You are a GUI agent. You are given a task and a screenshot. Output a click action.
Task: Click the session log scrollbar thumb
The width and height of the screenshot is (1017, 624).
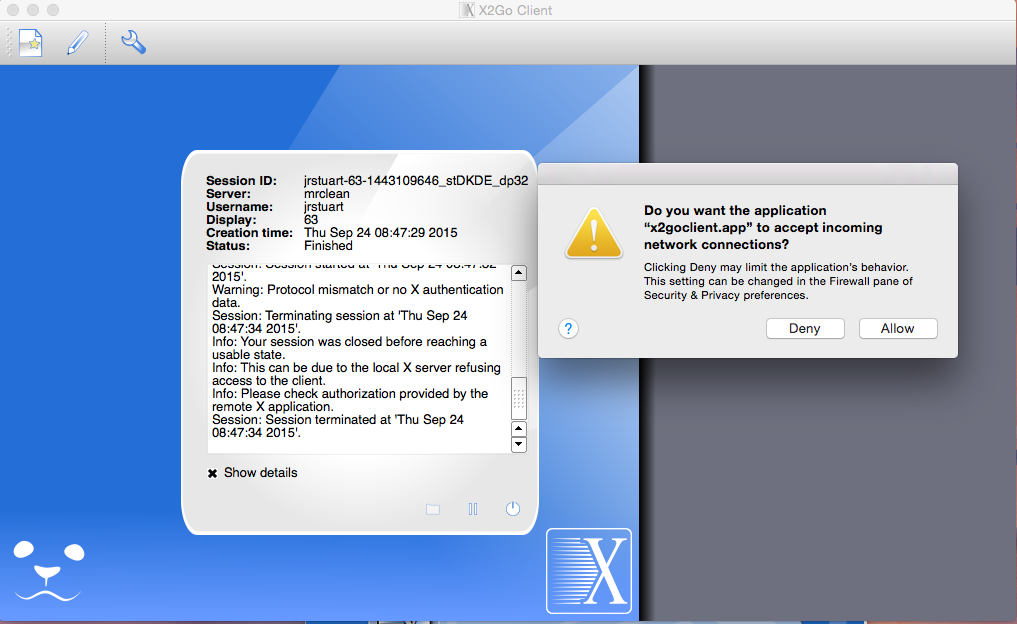coord(518,398)
